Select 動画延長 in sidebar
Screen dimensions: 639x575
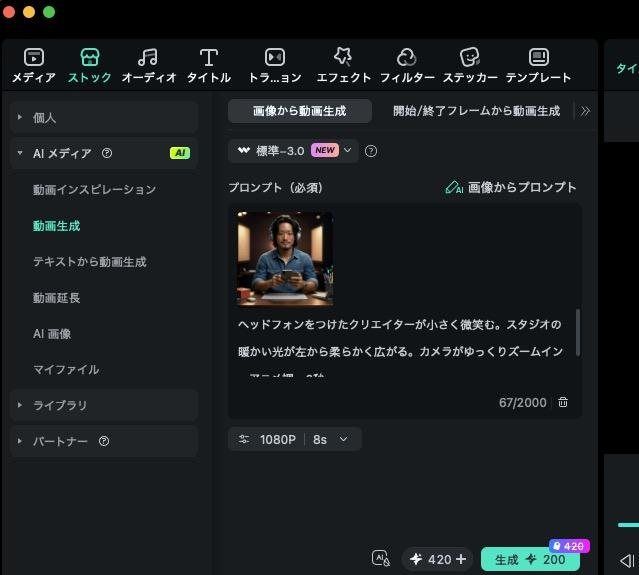56,297
